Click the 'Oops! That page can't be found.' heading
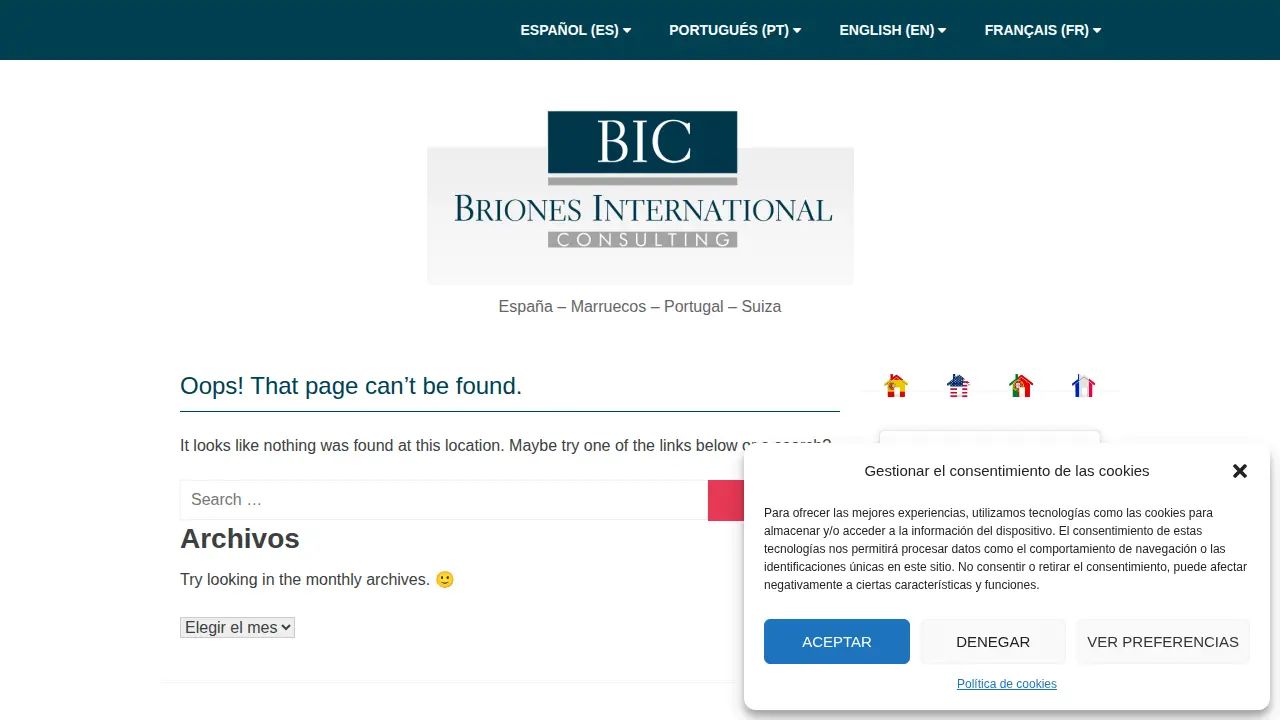 coord(351,386)
